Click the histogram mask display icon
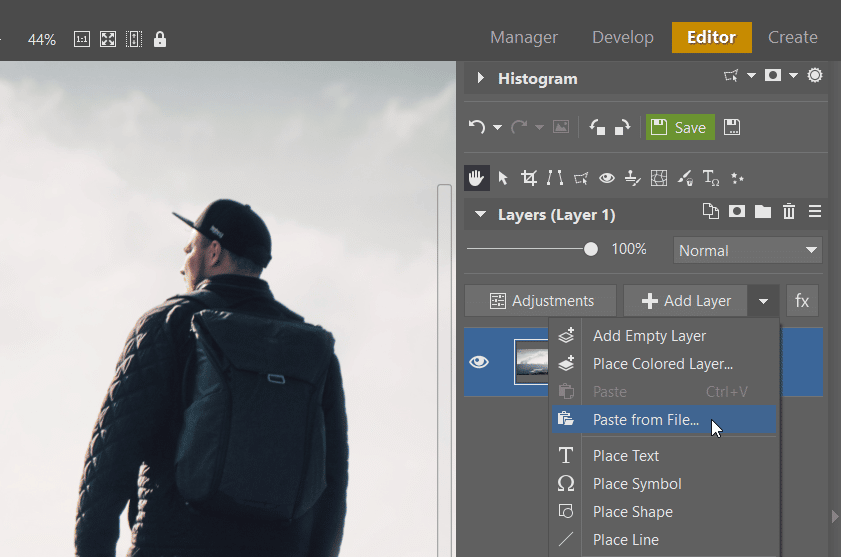 click(x=773, y=75)
